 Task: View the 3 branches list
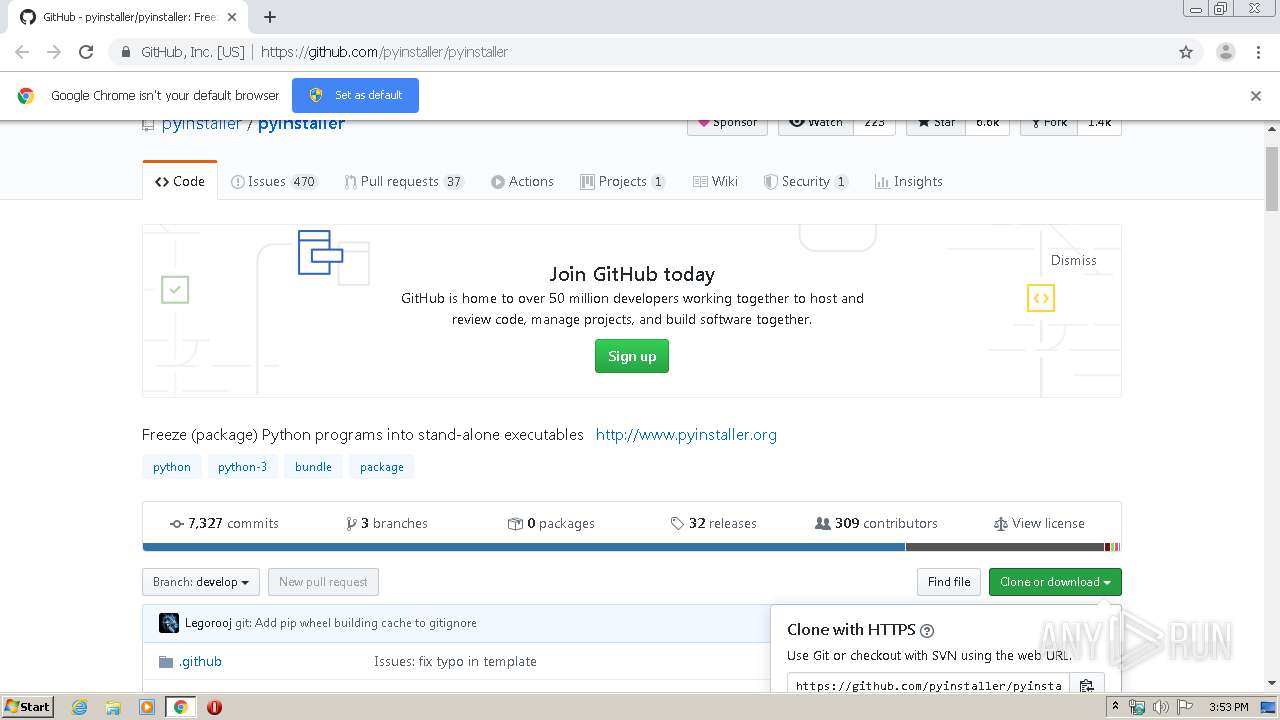click(386, 523)
